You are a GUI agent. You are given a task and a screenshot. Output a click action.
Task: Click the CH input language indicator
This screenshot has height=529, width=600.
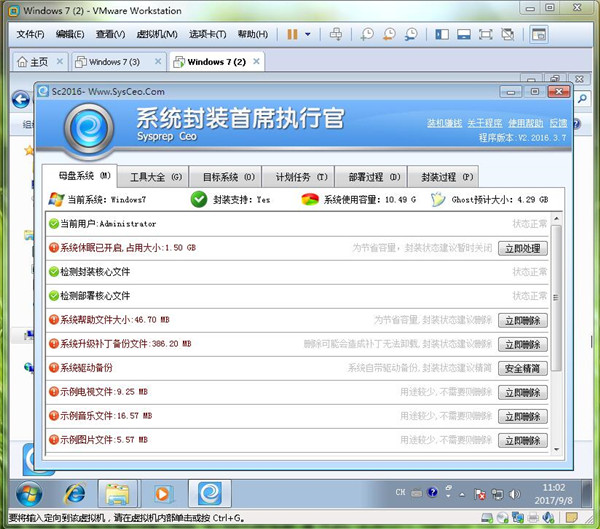401,493
